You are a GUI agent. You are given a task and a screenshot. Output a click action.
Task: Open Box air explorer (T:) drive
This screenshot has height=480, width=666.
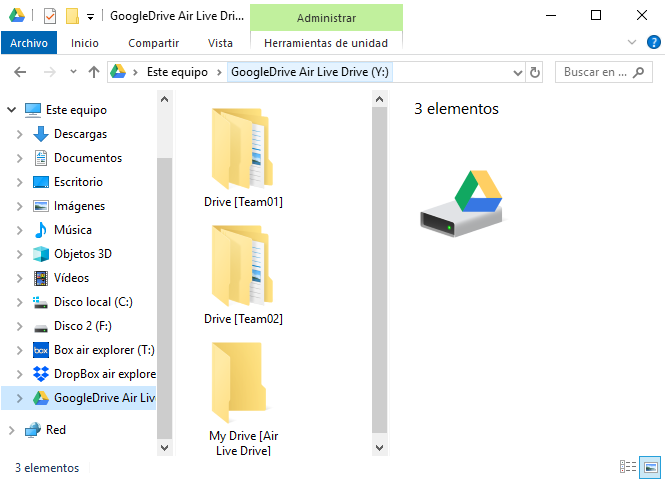[x=104, y=350]
